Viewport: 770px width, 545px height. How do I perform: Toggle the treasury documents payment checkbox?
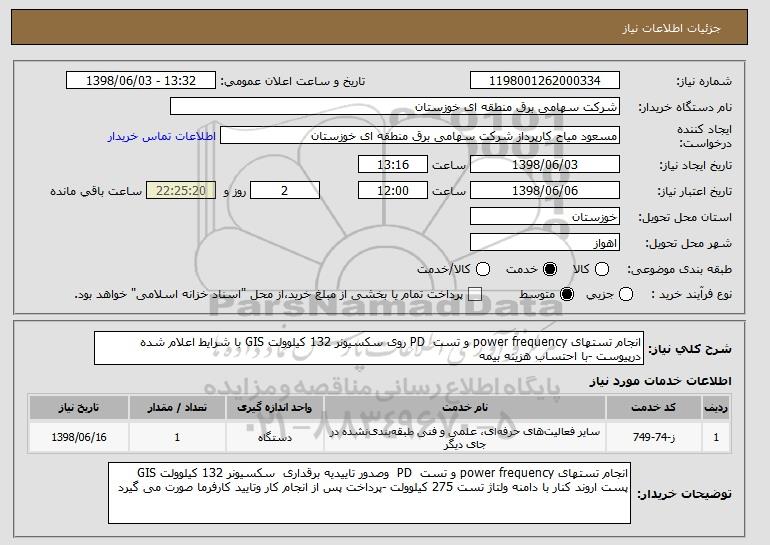click(475, 295)
